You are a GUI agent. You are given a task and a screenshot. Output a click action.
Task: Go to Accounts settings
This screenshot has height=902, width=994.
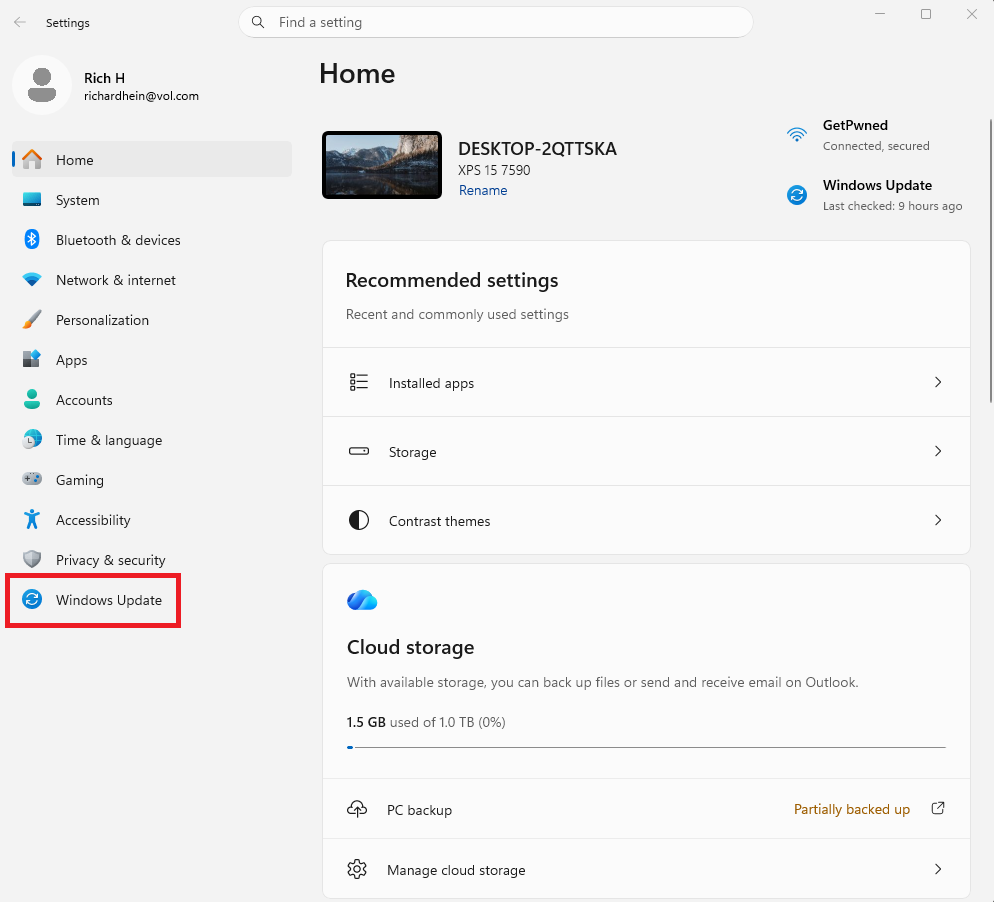[x=152, y=399]
